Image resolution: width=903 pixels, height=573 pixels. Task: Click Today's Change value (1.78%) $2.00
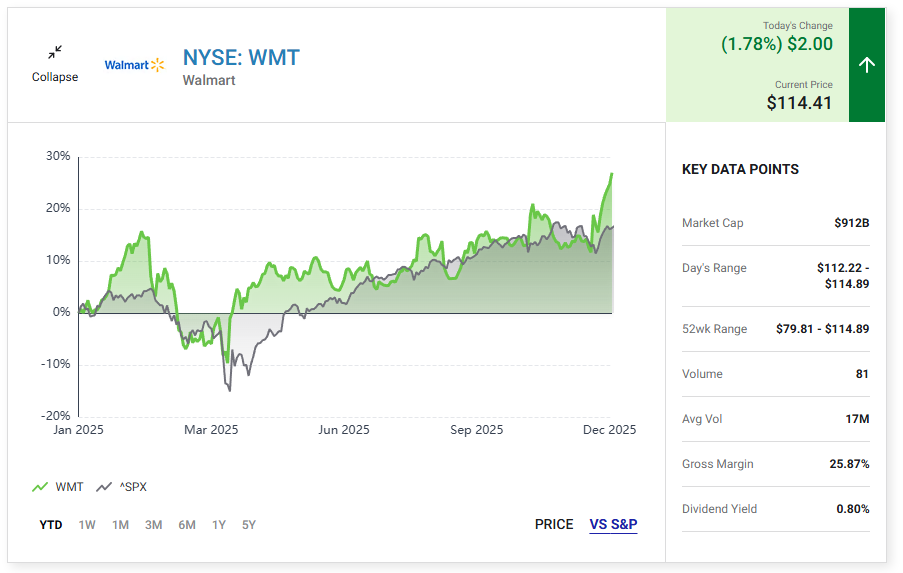[777, 44]
